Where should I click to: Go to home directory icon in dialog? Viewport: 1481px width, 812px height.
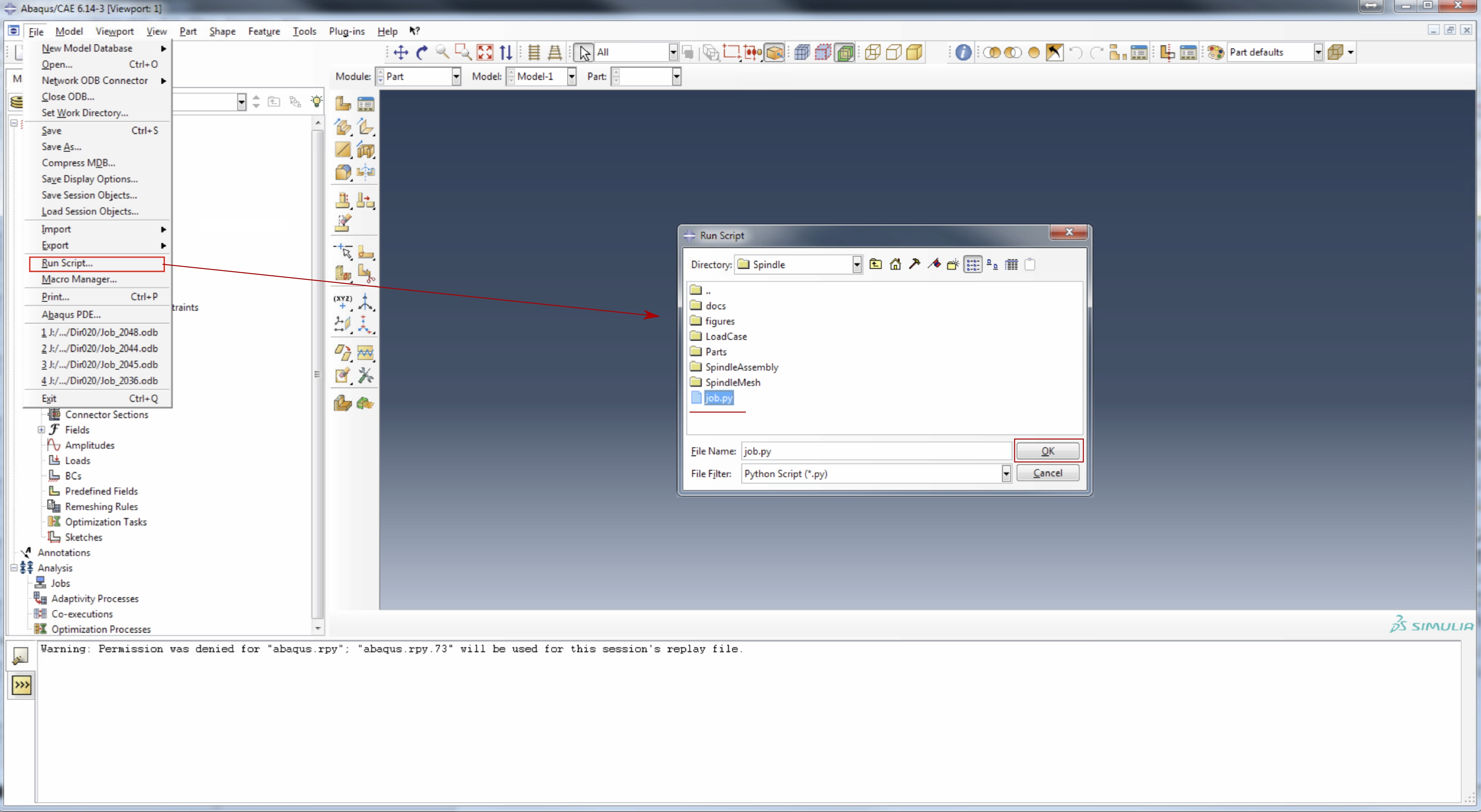click(895, 264)
